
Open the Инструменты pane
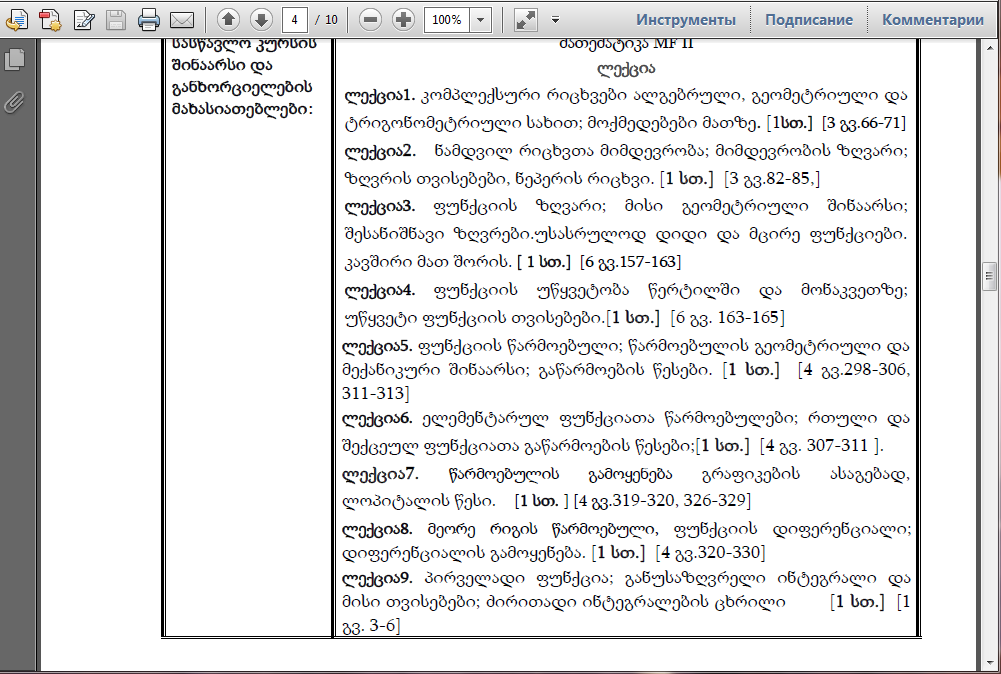coord(686,19)
